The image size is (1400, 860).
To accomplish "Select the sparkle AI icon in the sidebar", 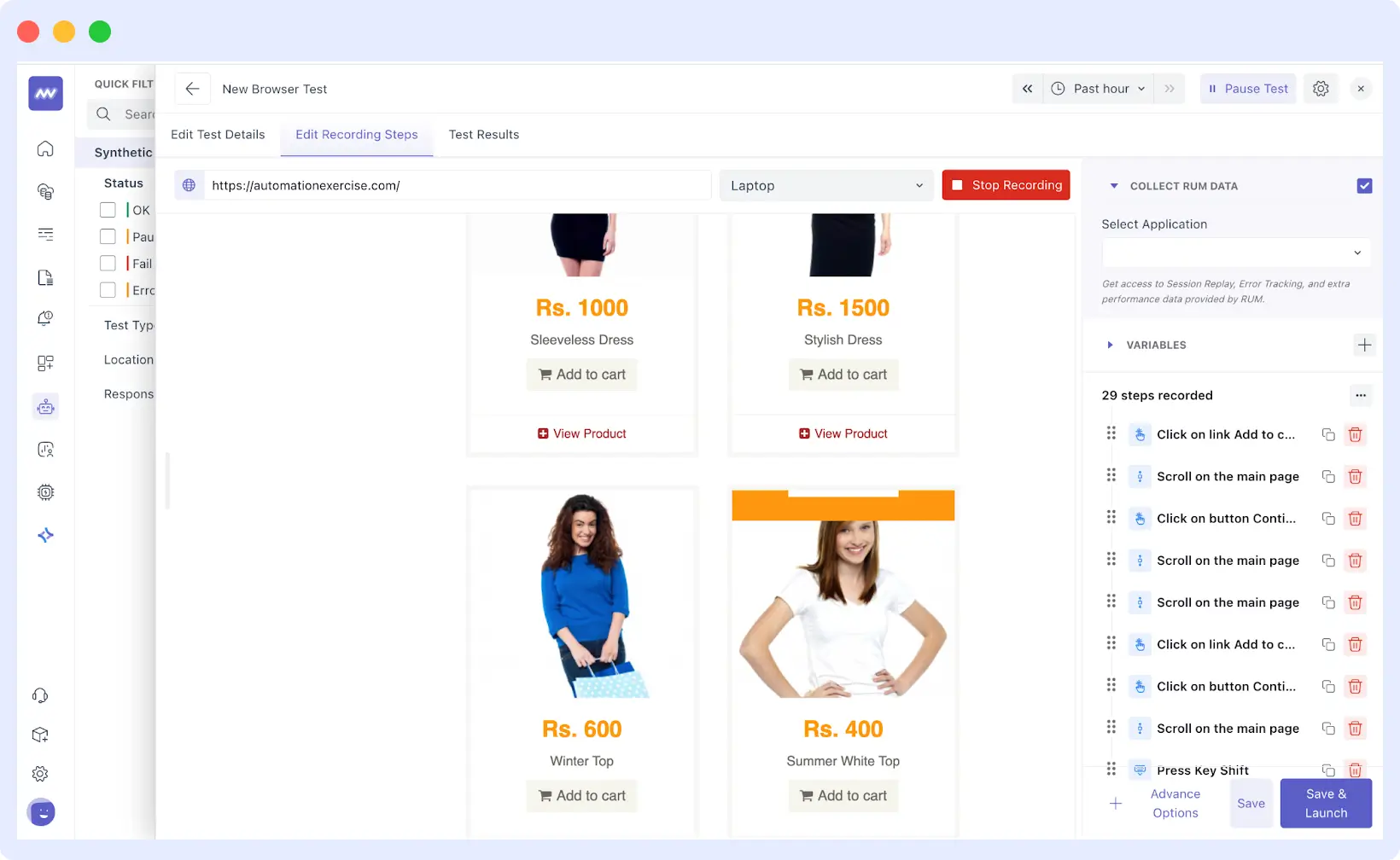I will (44, 535).
